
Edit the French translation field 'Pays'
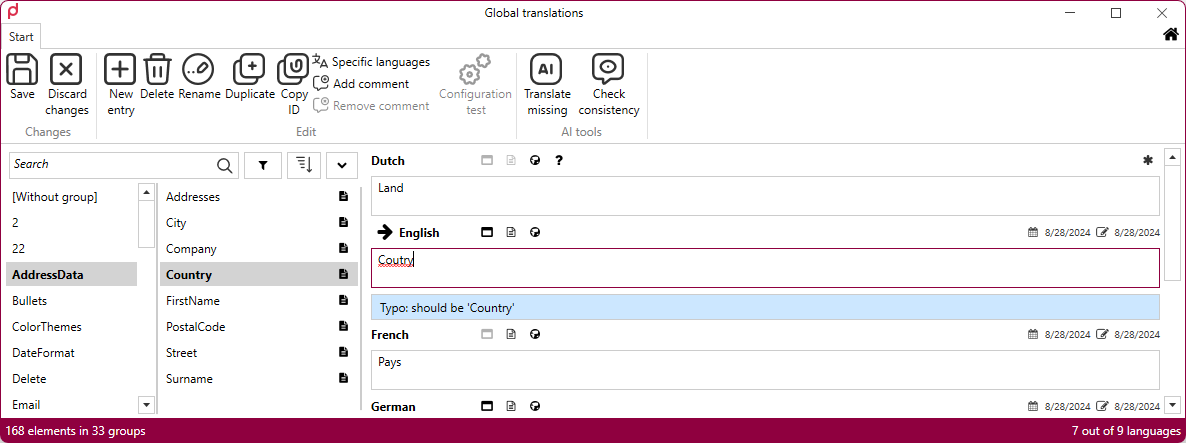pos(765,370)
